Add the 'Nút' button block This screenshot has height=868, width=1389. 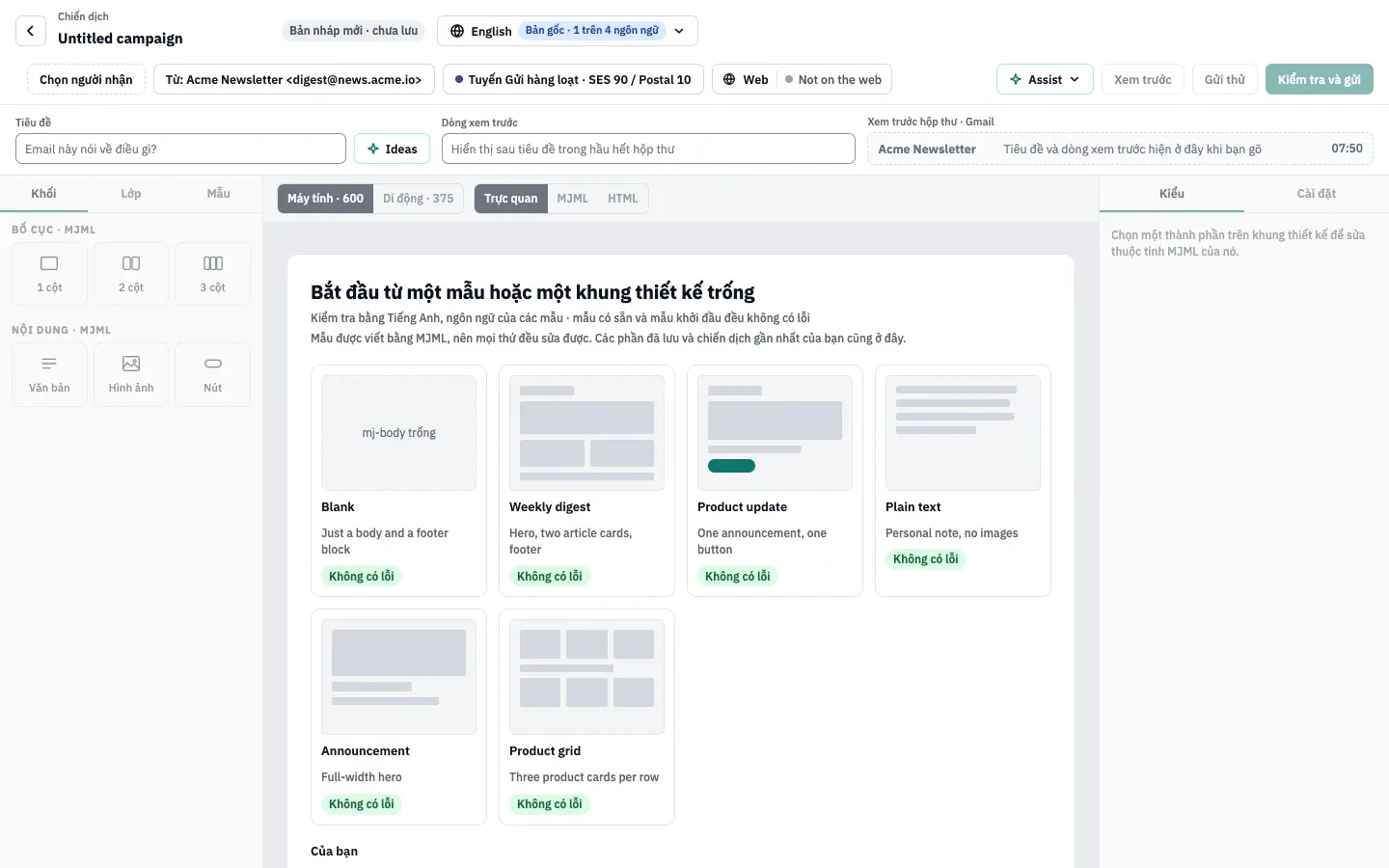[212, 374]
